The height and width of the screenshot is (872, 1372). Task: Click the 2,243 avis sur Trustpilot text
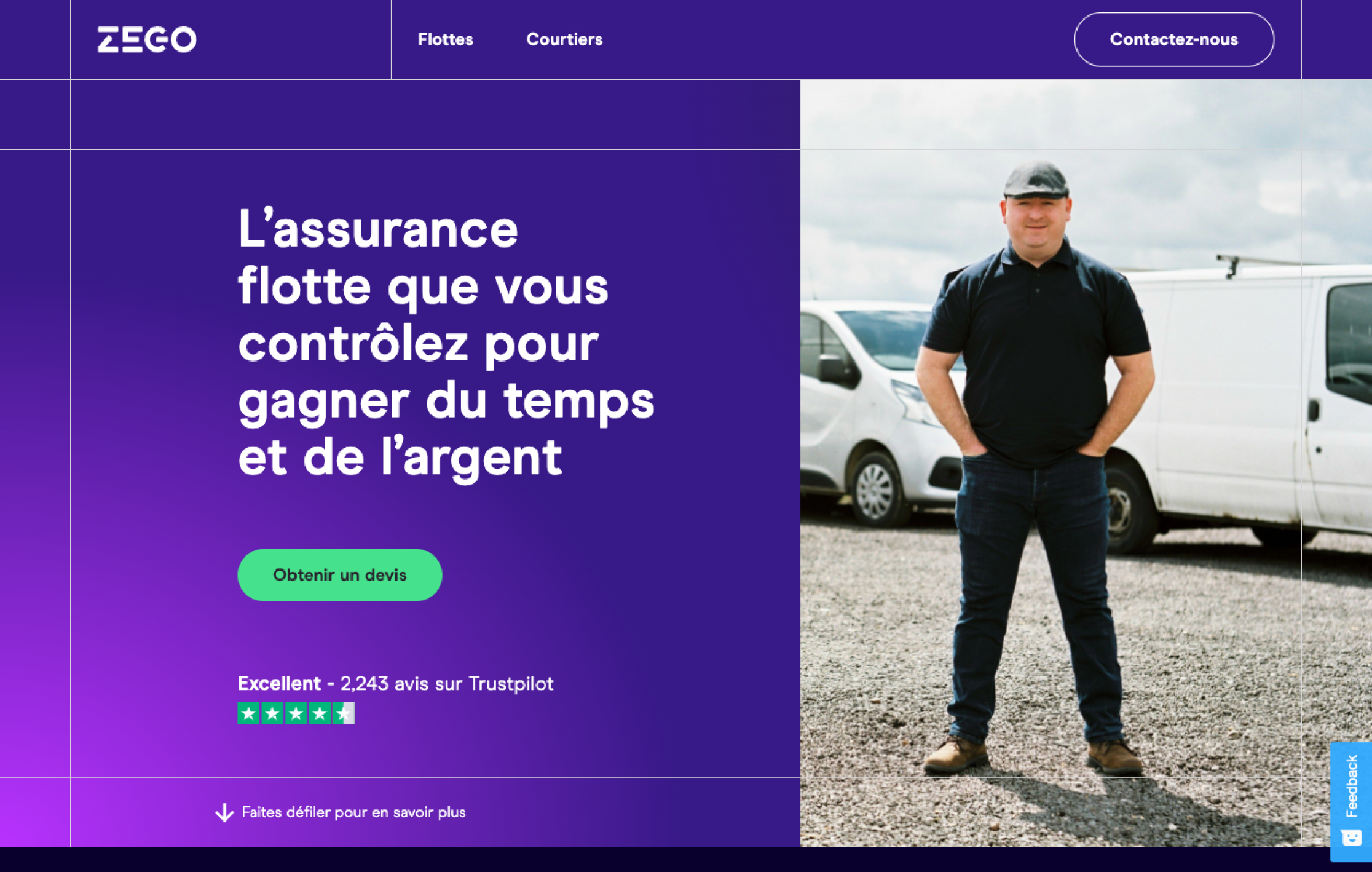(x=447, y=683)
